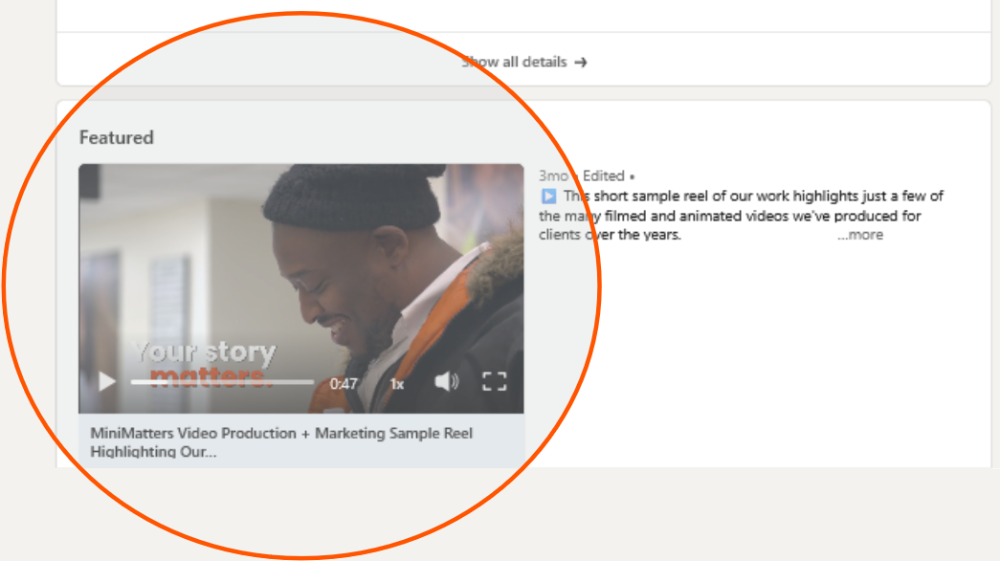This screenshot has width=1000, height=561.
Task: Change playback speed with 1x button
Action: pos(397,384)
